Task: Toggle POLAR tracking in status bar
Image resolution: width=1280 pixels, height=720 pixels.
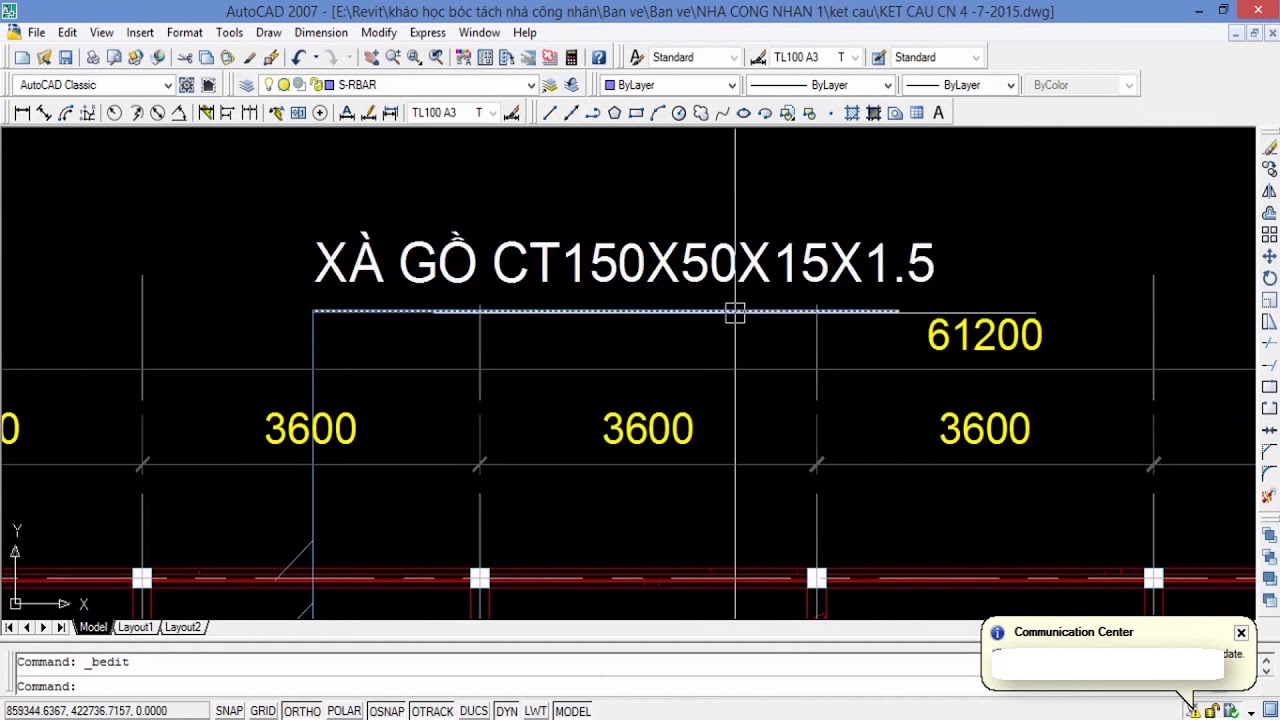Action: click(344, 711)
